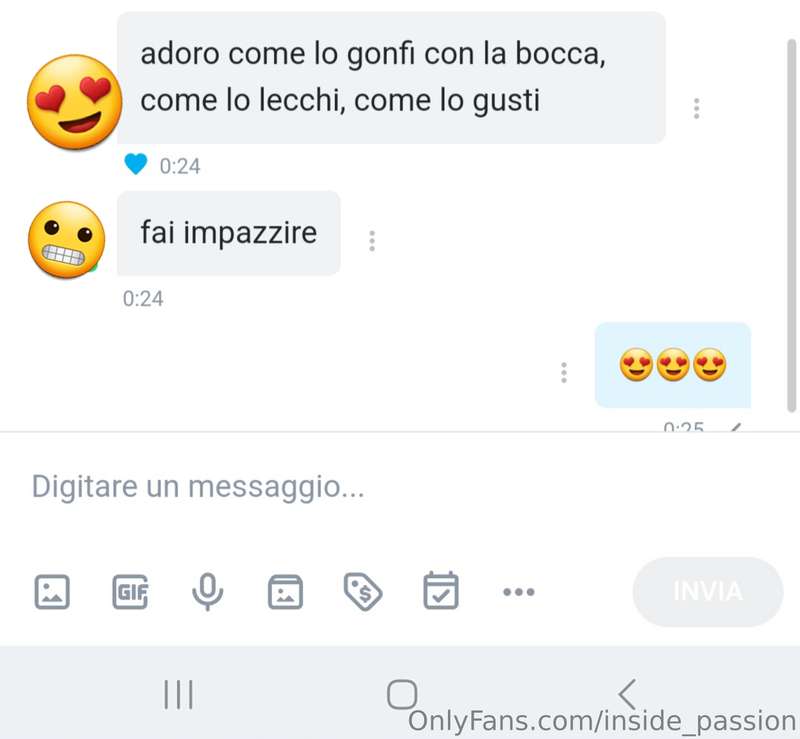Tap the Android home button
Viewport: 800px width, 739px height.
[x=402, y=694]
